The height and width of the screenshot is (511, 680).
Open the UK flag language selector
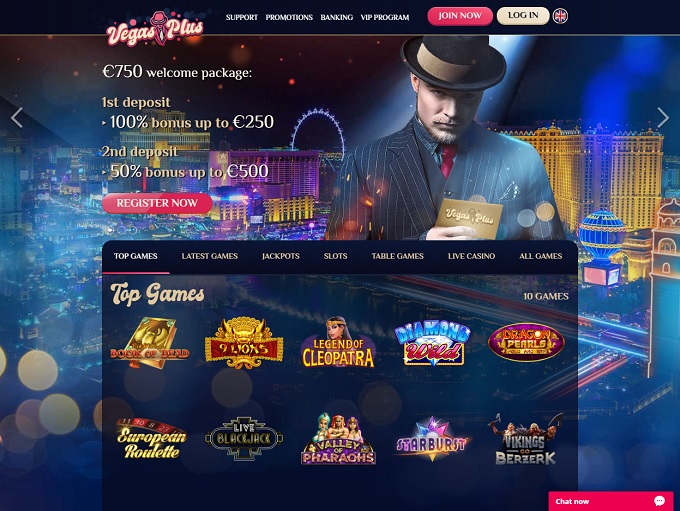560,16
